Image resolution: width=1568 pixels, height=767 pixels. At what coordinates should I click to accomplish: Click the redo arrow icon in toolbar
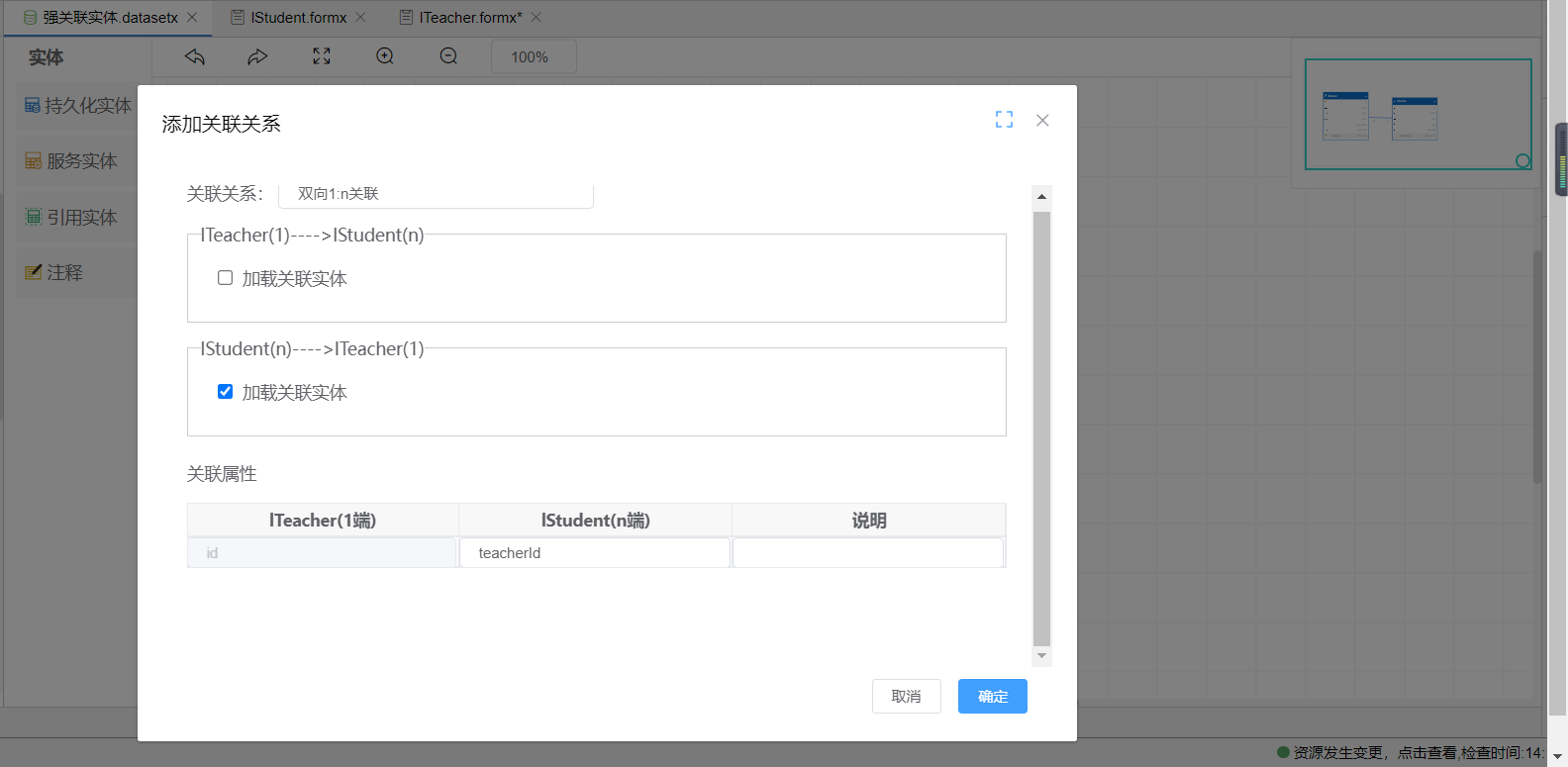tap(257, 56)
